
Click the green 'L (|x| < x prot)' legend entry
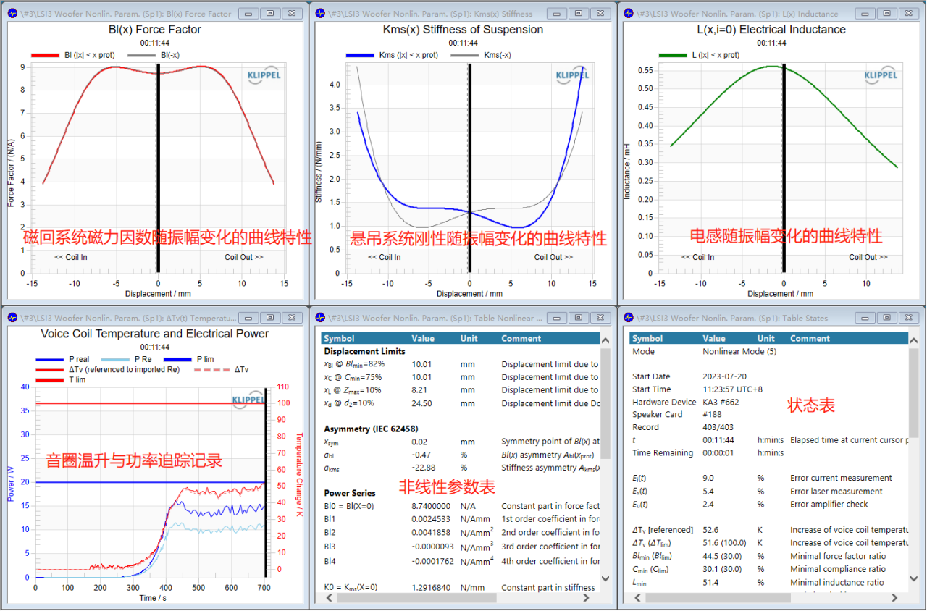click(x=699, y=55)
